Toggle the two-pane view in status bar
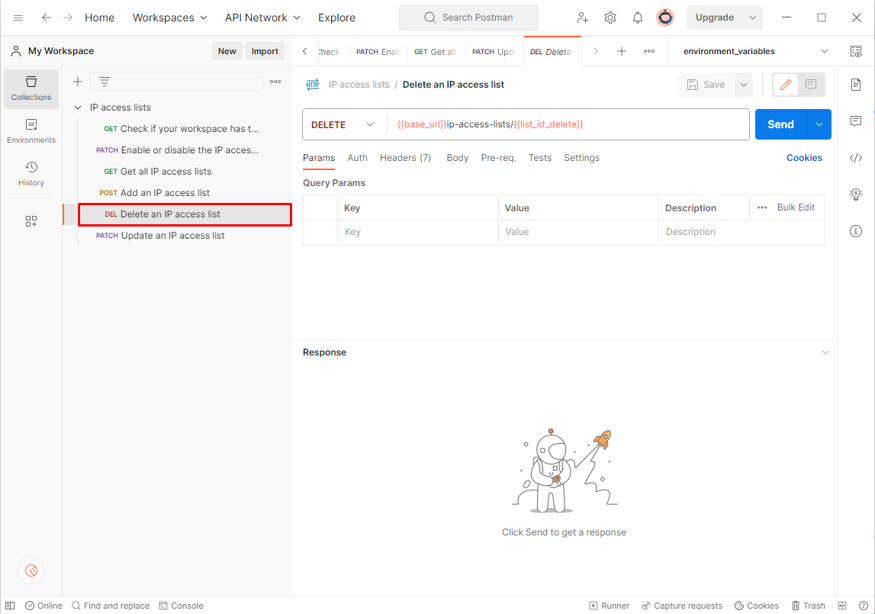Screen dimensions: 875x614 [842, 606]
